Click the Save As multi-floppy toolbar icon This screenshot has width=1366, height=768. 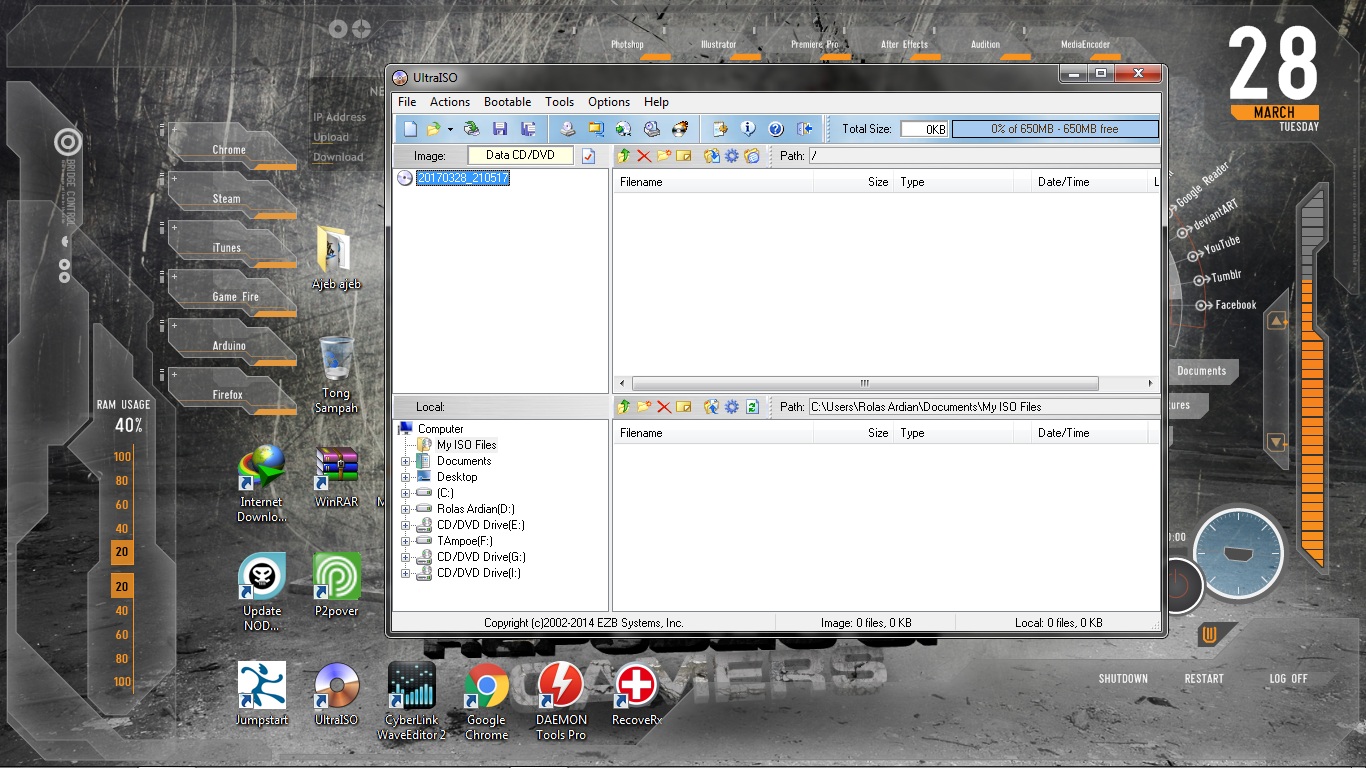pos(529,129)
